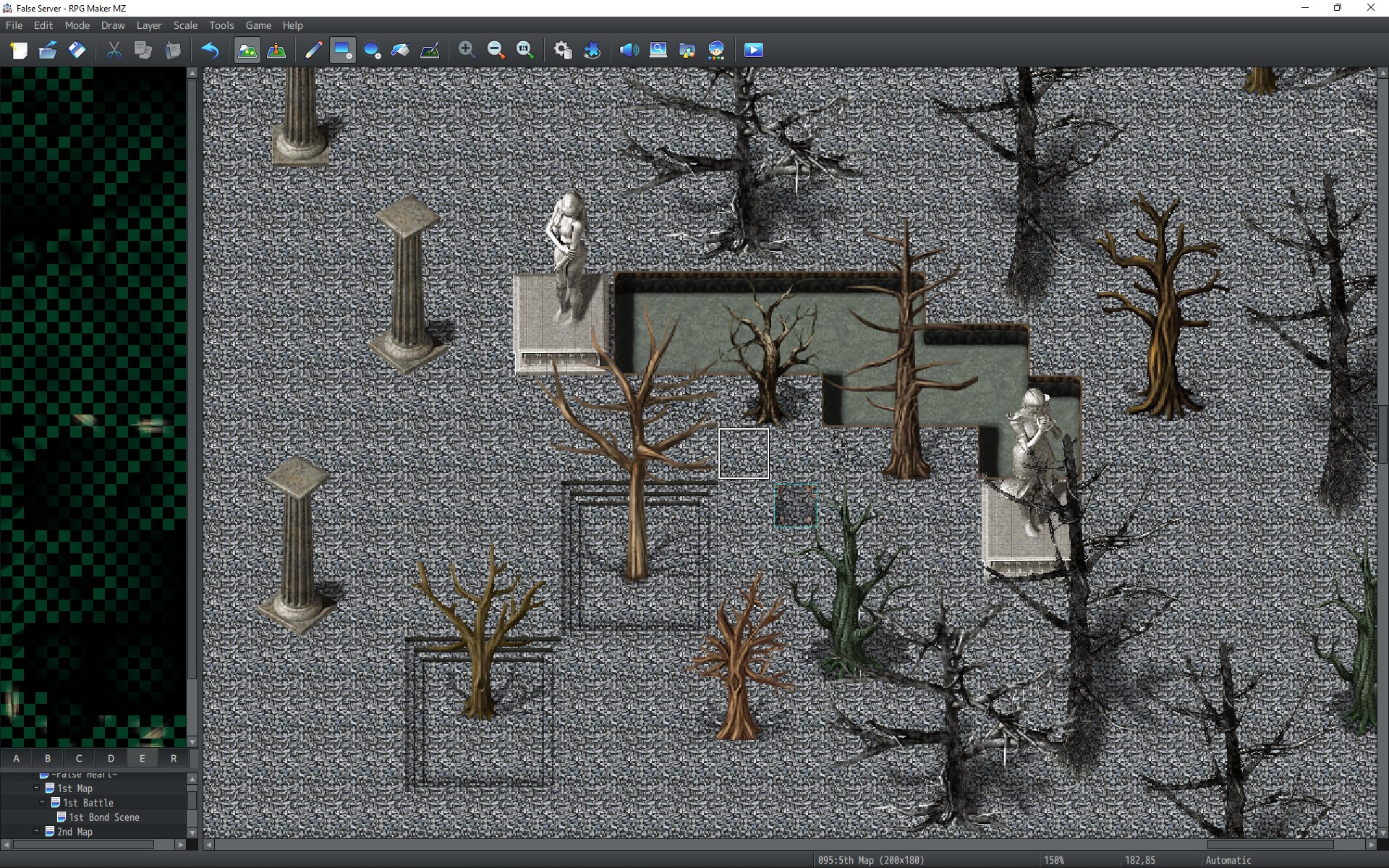
Task: Collapse the 1st Map tree node
Action: coord(38,788)
